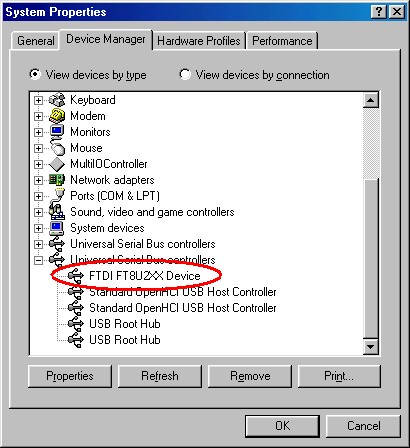The width and height of the screenshot is (410, 448).
Task: Click the USB icon of first USB Root Hub
Action: click(76, 324)
